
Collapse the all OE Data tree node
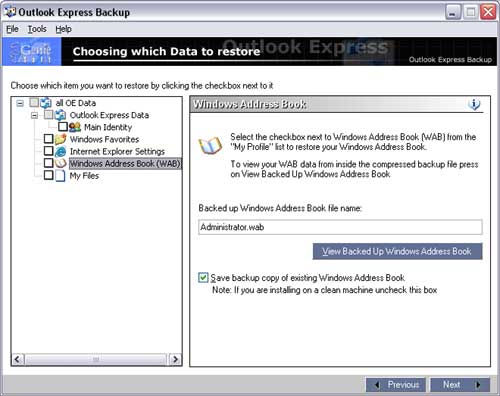(20, 103)
